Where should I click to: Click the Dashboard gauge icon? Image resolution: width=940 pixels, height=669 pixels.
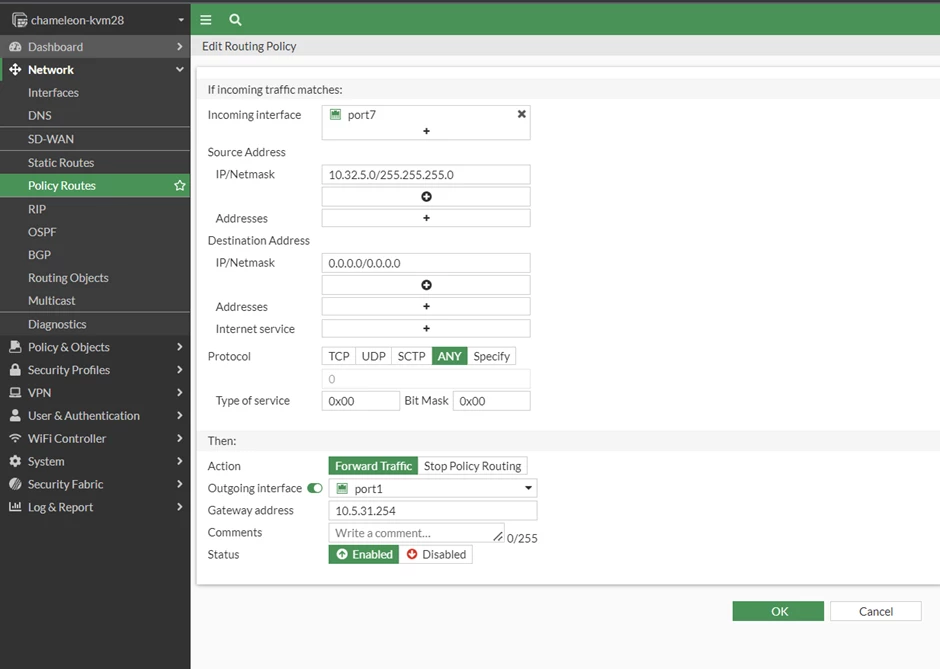coord(15,47)
